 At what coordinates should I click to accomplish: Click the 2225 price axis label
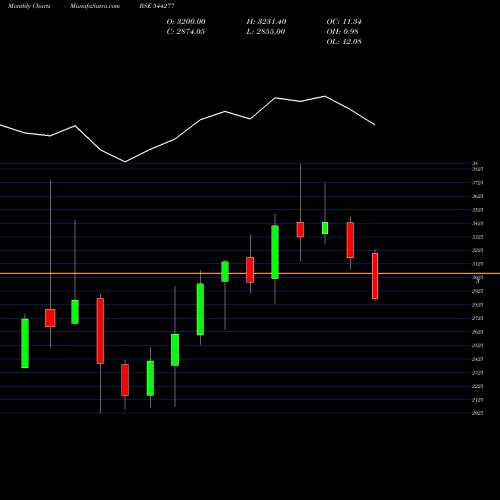[x=478, y=386]
